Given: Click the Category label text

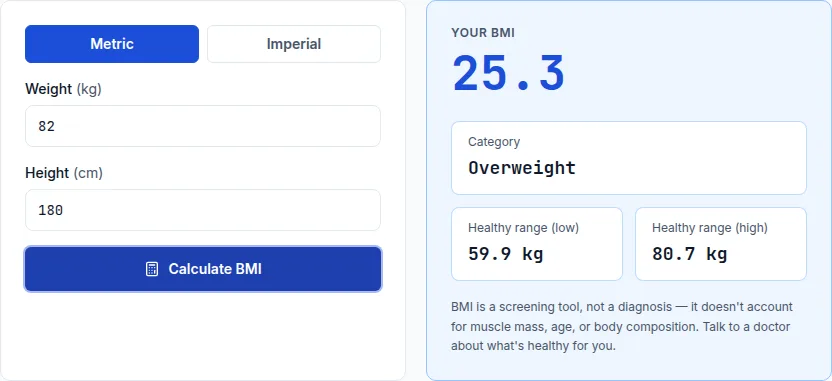Looking at the screenshot, I should click(x=494, y=142).
